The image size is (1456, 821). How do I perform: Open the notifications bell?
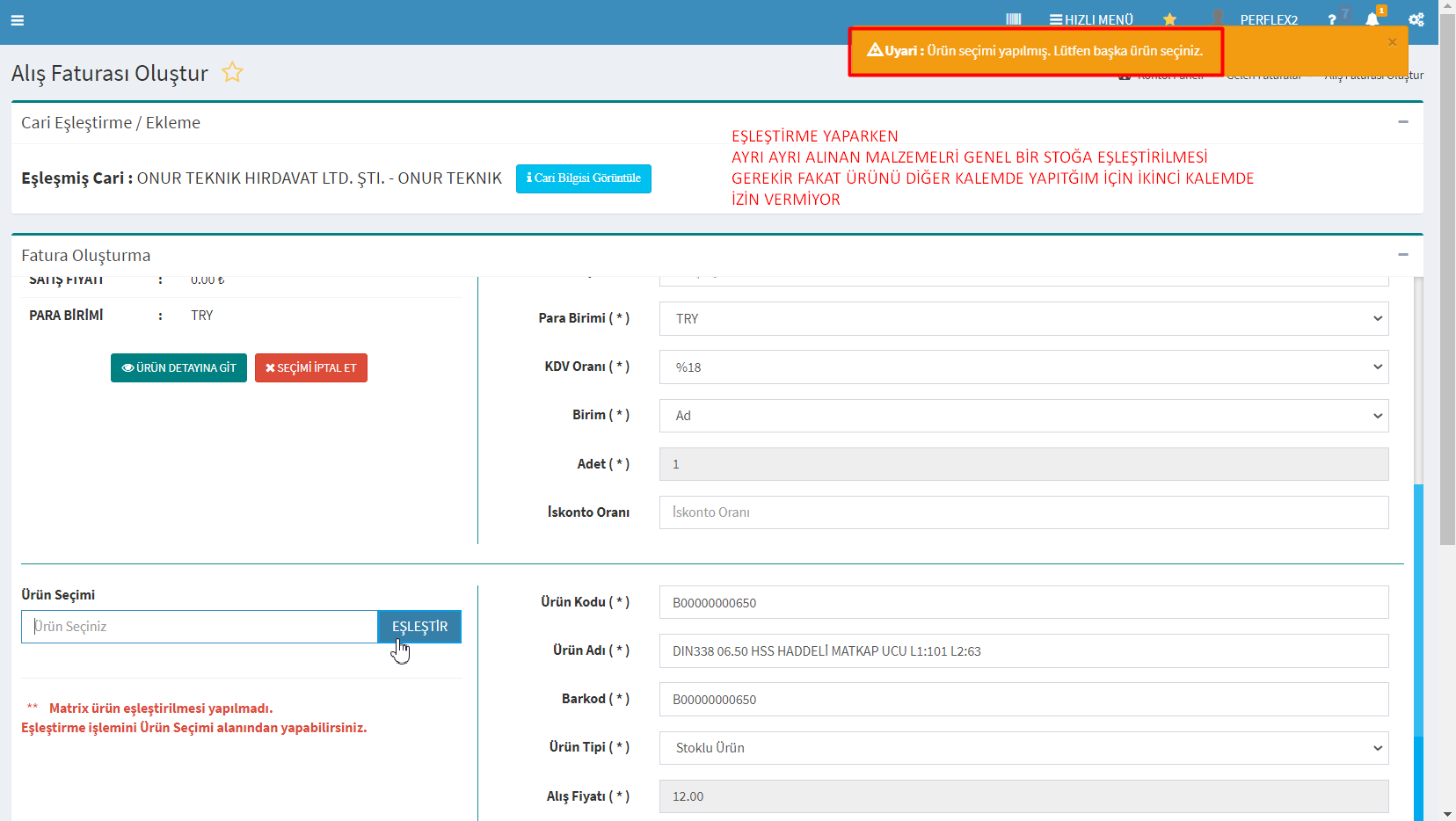coord(1372,19)
